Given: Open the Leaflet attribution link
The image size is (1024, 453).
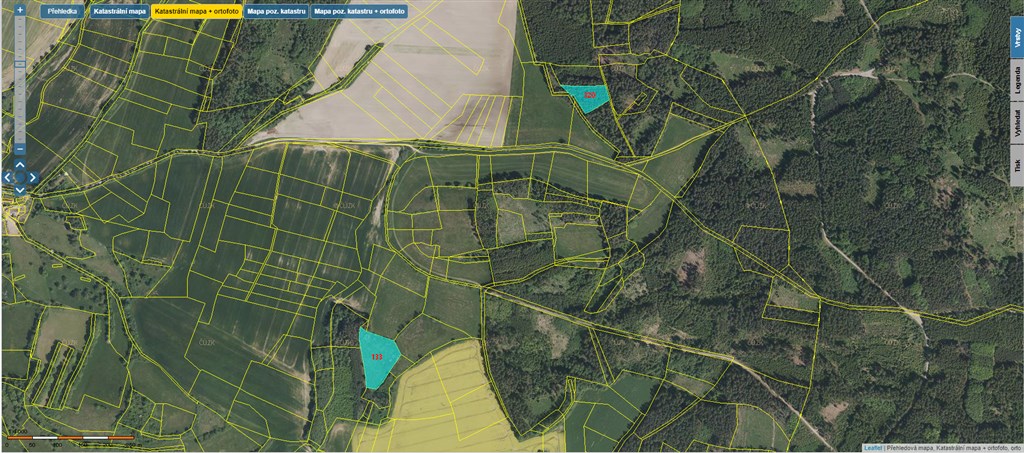Looking at the screenshot, I should coord(873,447).
